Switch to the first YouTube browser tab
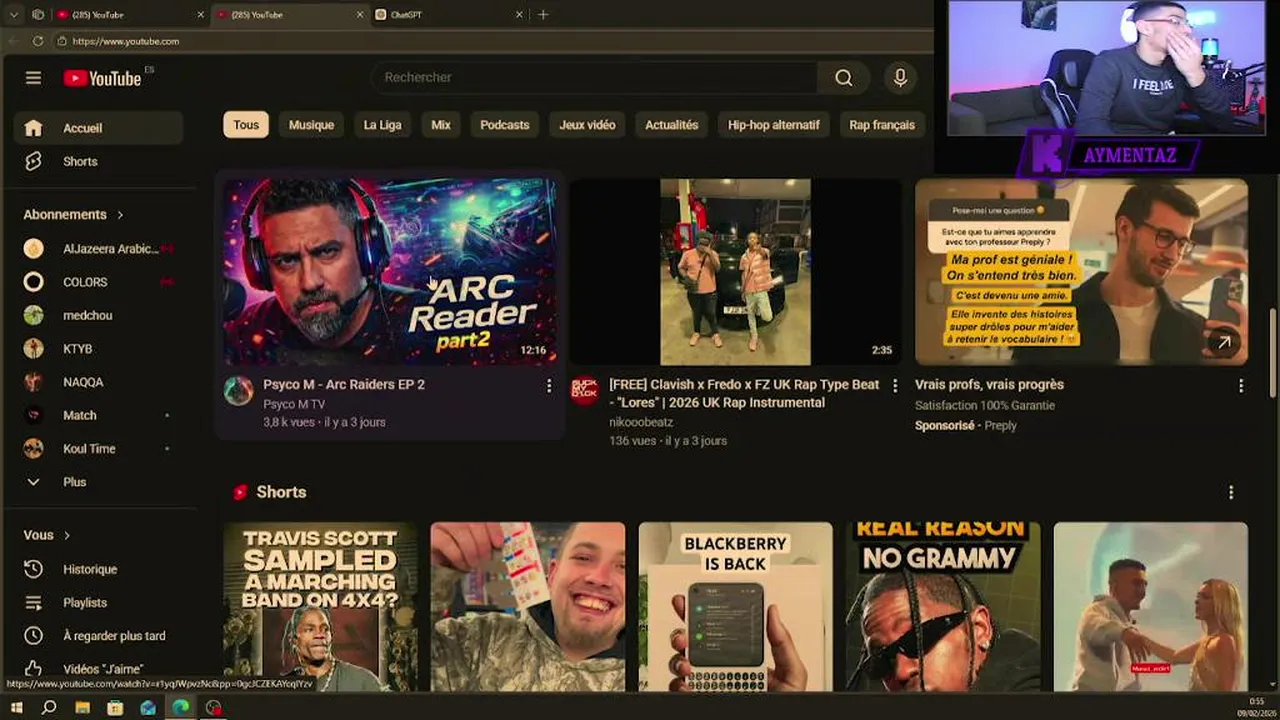 click(x=129, y=15)
